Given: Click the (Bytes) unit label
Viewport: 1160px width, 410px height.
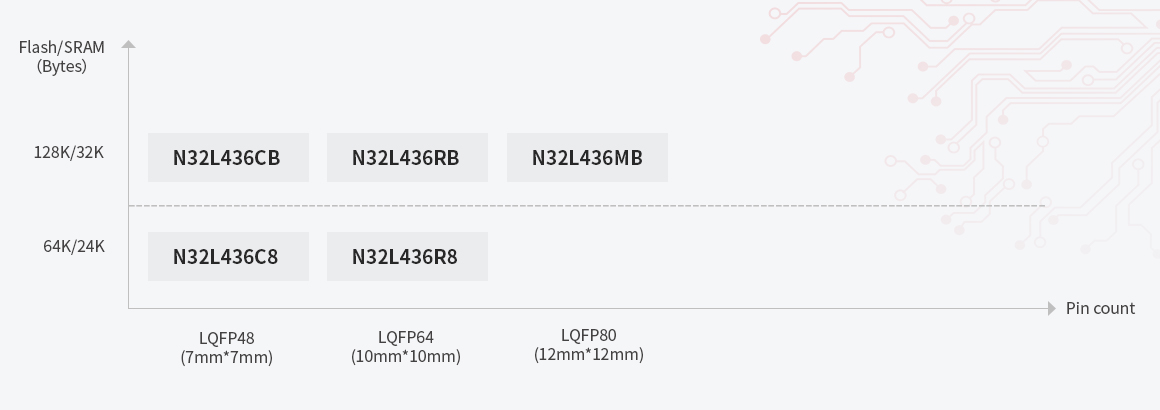Looking at the screenshot, I should 62,66.
